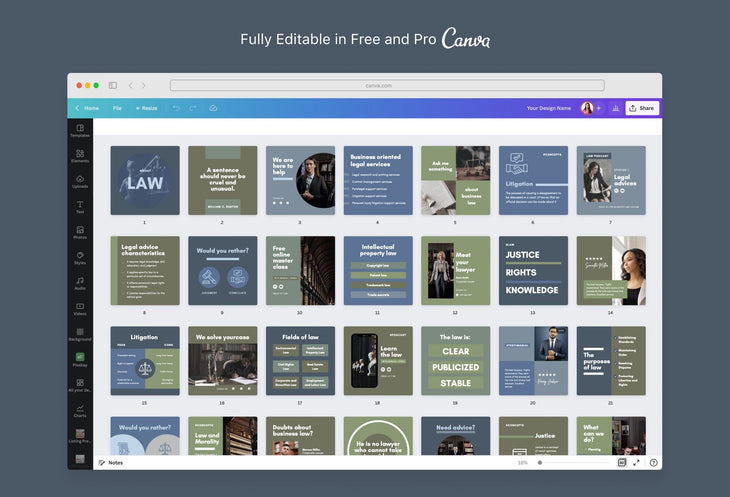Open the Templates panel in sidebar

(80, 130)
